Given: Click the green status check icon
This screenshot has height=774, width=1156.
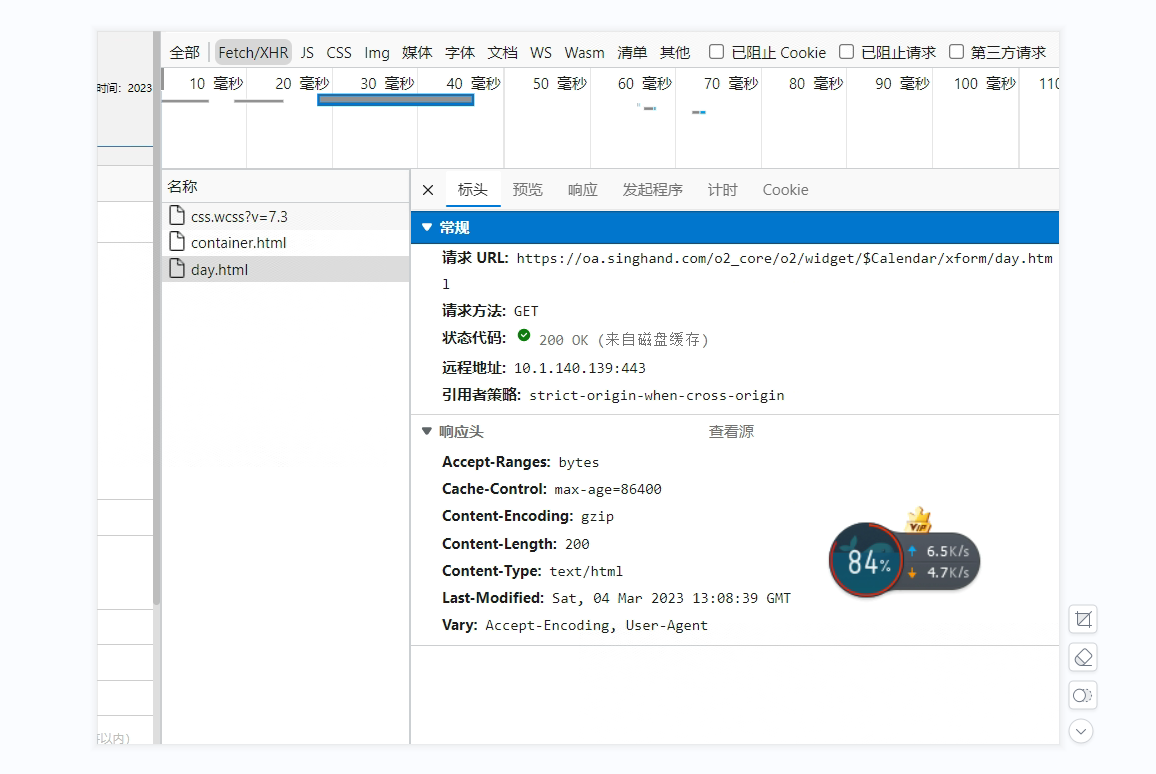Looking at the screenshot, I should tap(524, 336).
